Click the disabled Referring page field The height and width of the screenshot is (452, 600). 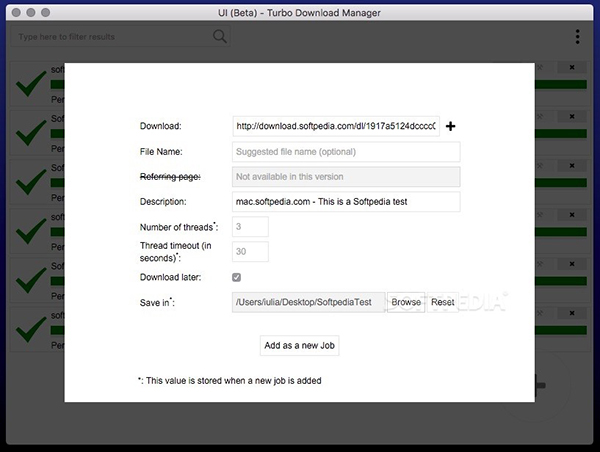[x=346, y=177]
